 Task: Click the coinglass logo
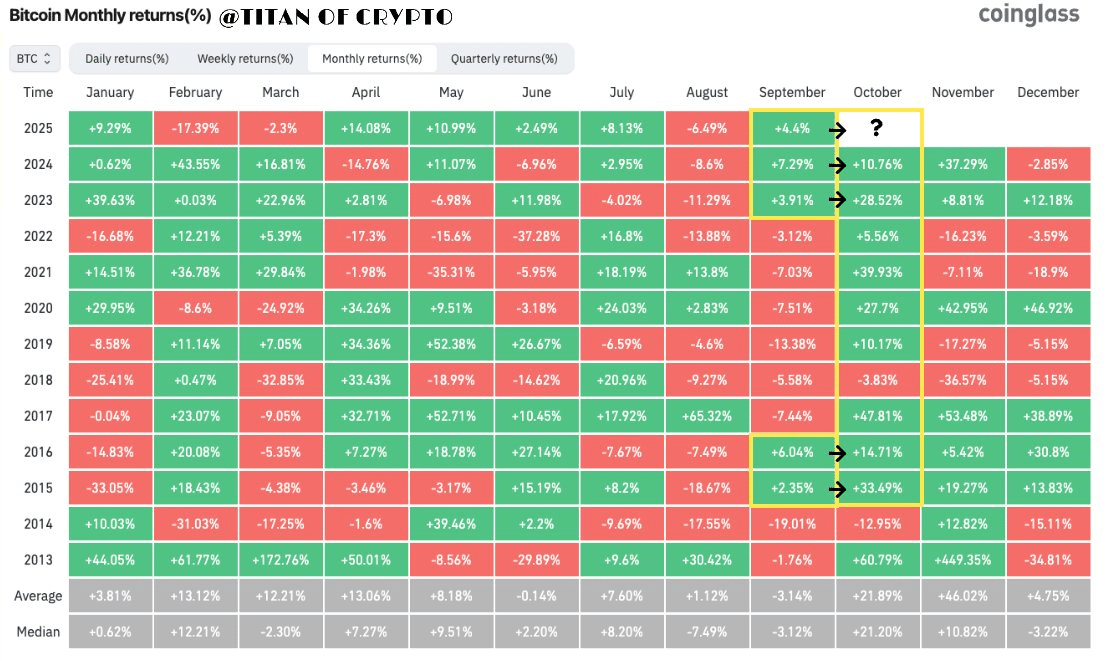tap(1028, 15)
